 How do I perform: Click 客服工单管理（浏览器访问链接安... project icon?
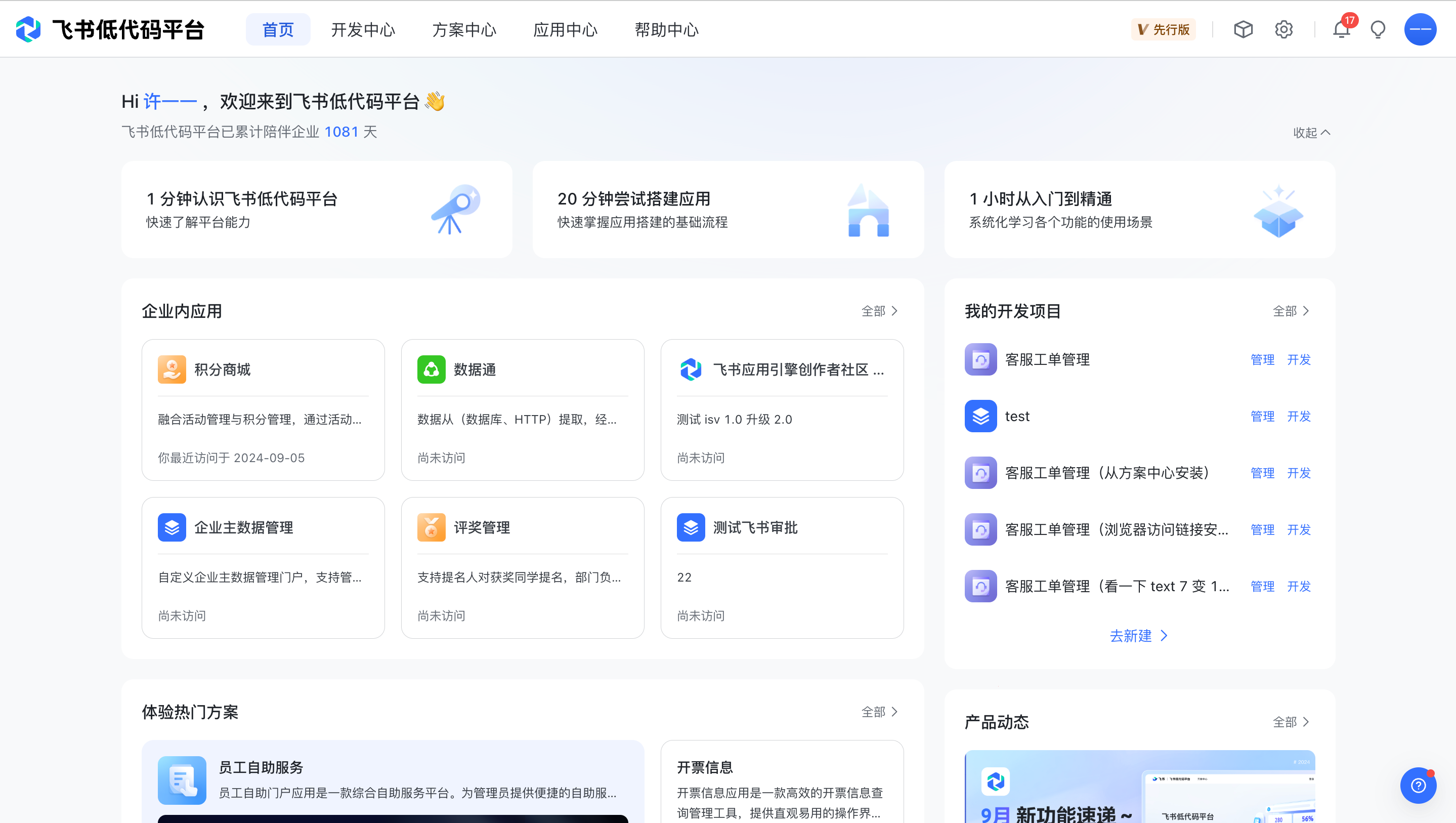(x=980, y=529)
